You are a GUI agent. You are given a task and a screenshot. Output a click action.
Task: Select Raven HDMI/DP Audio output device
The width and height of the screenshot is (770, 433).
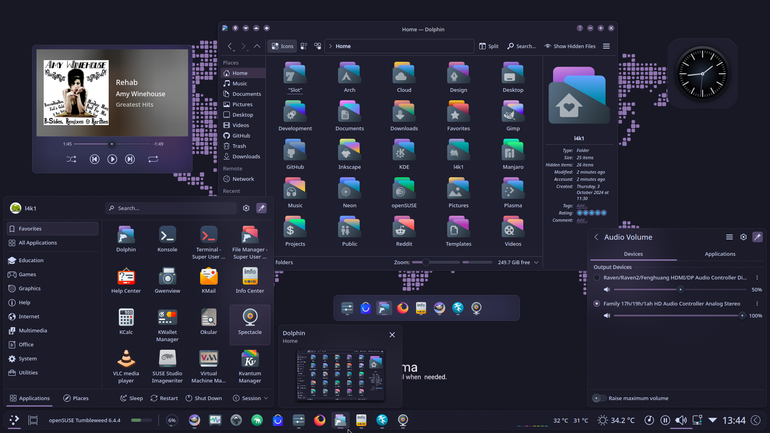coord(597,277)
